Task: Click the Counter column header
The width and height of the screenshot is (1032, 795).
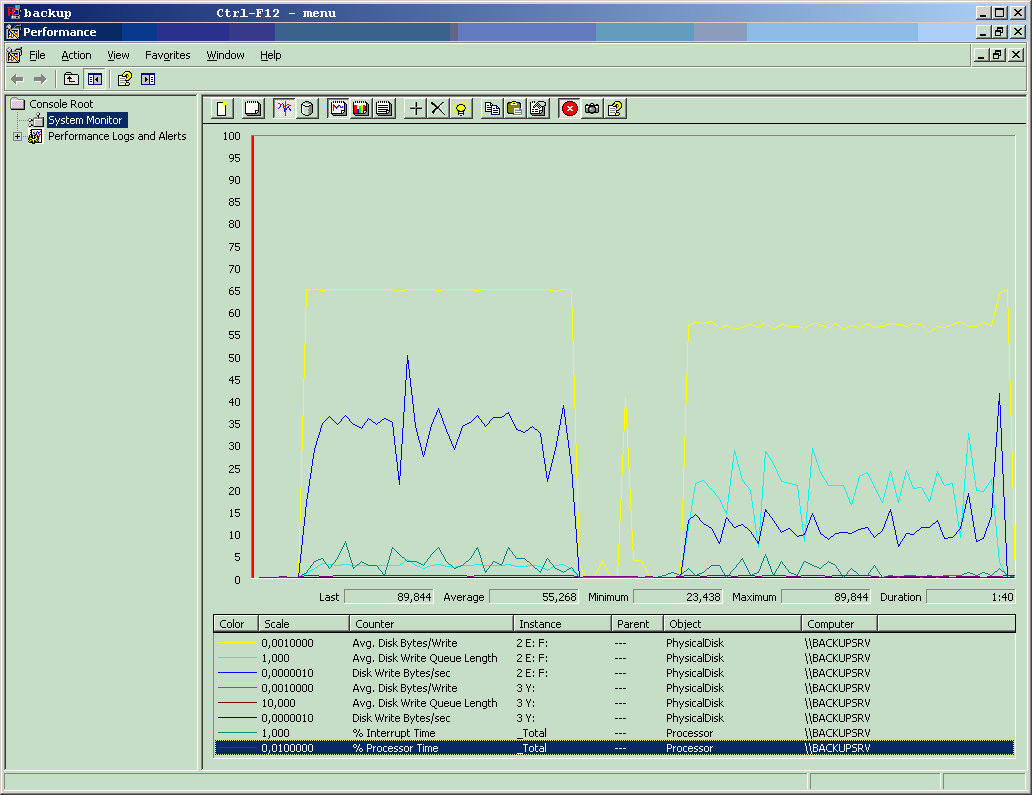Action: coord(430,624)
